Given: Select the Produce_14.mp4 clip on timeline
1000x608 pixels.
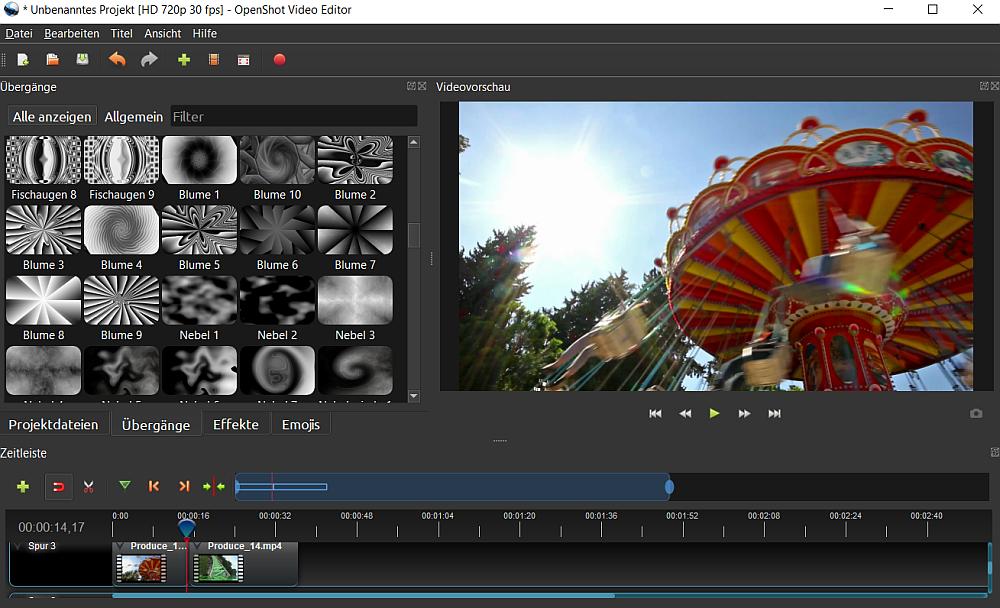Looking at the screenshot, I should coord(244,564).
